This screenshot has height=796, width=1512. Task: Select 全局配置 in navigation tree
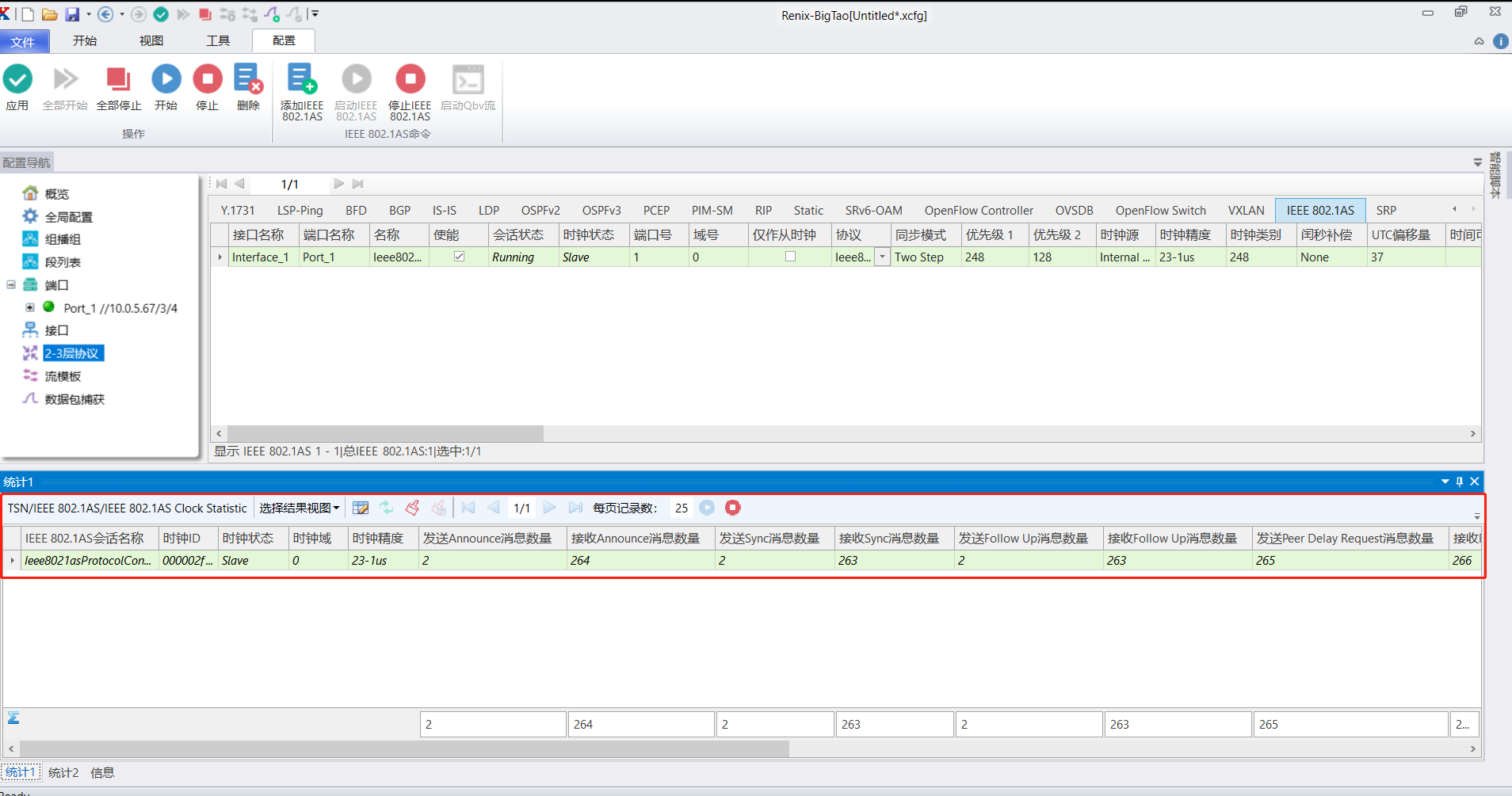[69, 216]
